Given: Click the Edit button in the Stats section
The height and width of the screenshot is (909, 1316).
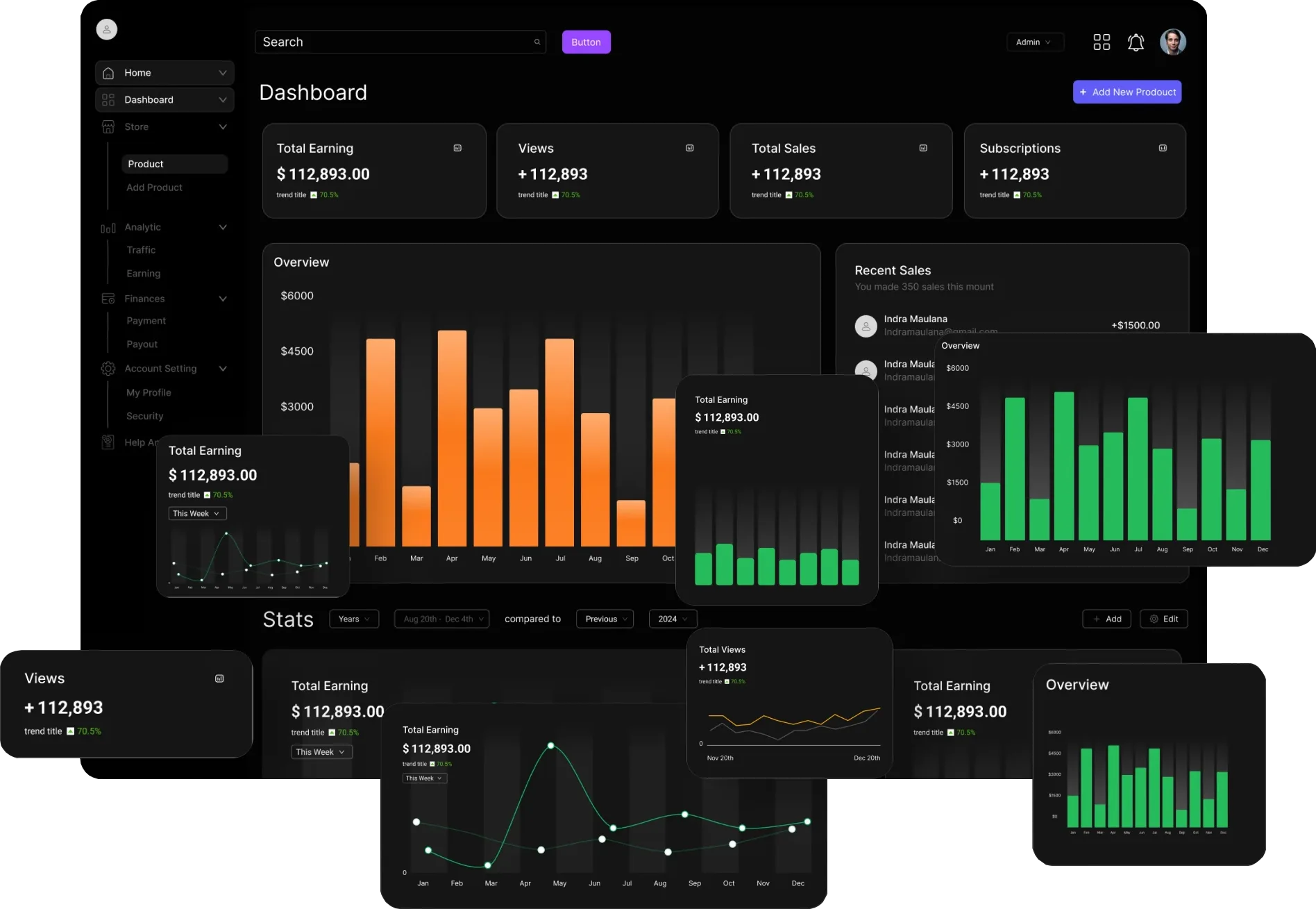Looking at the screenshot, I should pyautogui.click(x=1163, y=619).
